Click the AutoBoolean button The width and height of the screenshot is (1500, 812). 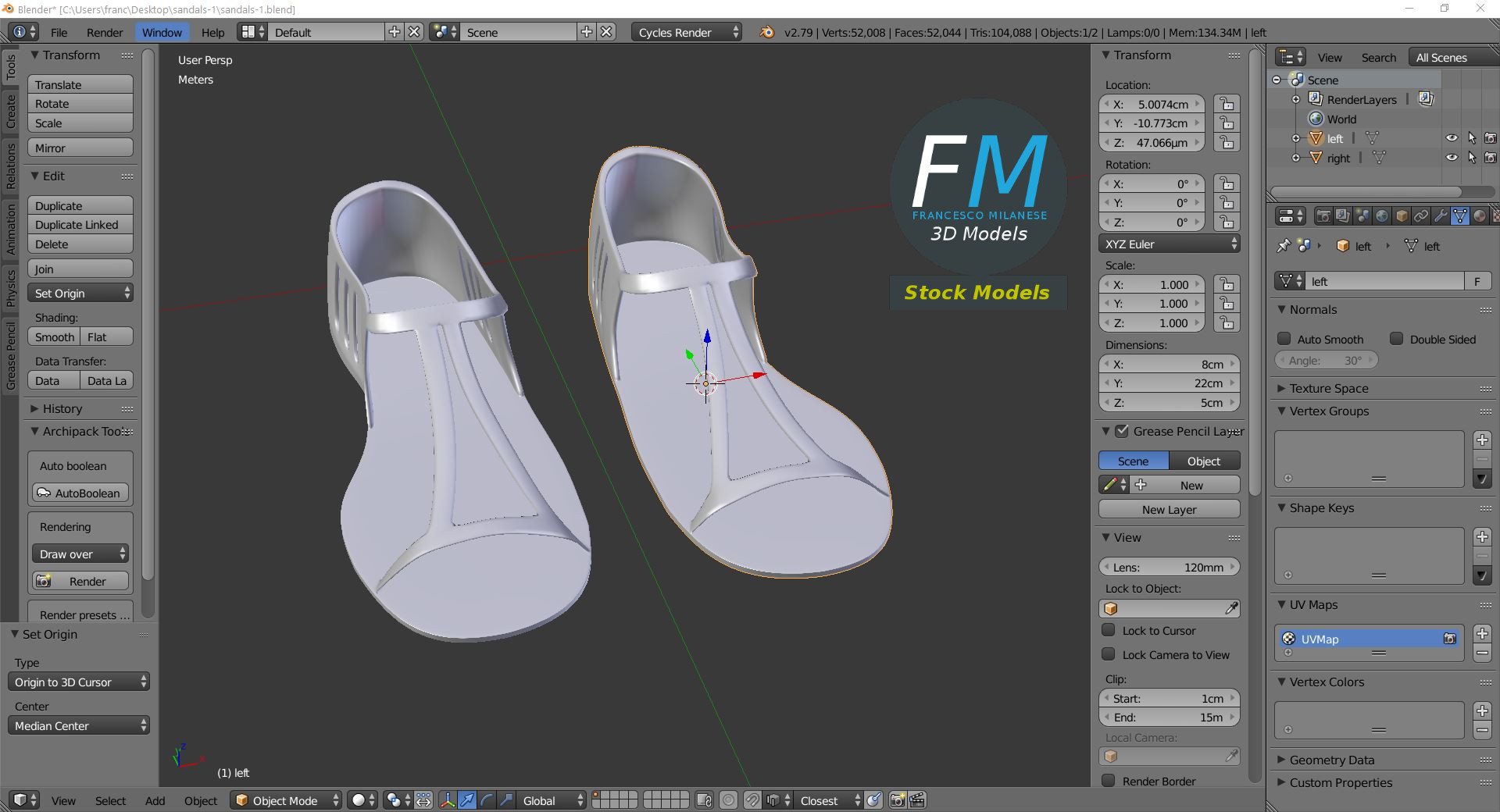pos(80,493)
